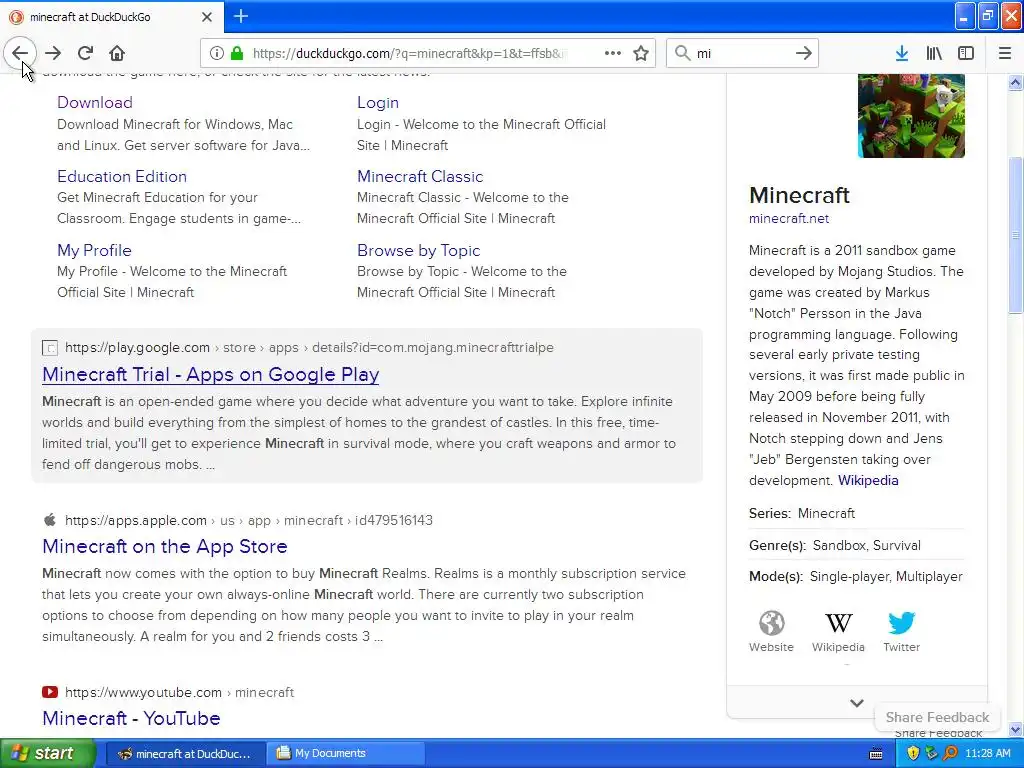The height and width of the screenshot is (768, 1024).
Task: Click the vertical scrollbar thumb
Action: pos(1016,235)
